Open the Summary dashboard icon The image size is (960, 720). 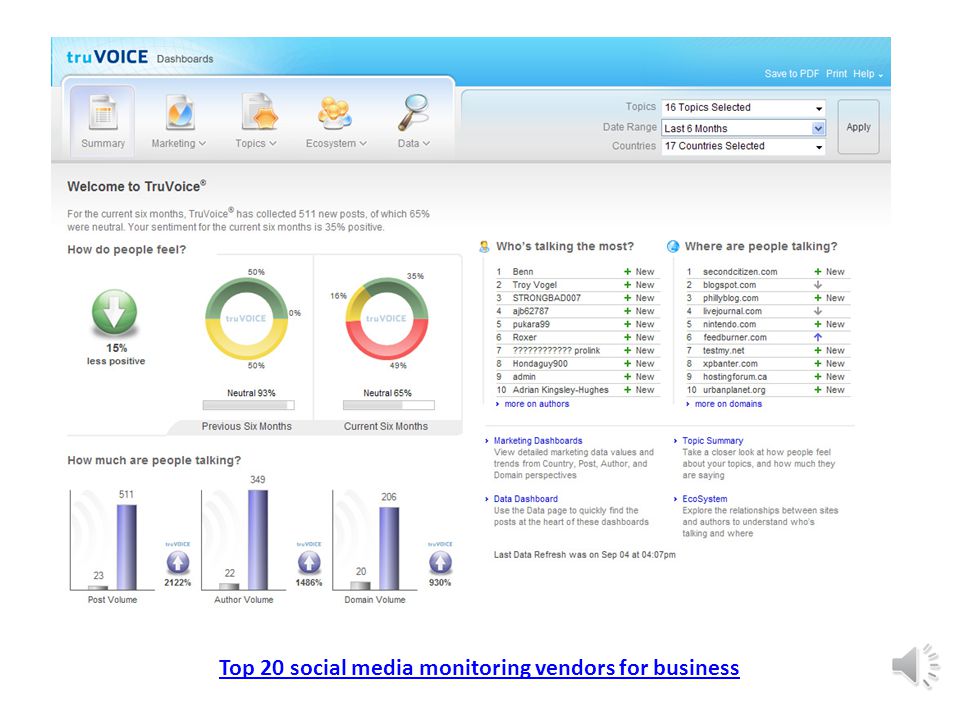[x=103, y=112]
